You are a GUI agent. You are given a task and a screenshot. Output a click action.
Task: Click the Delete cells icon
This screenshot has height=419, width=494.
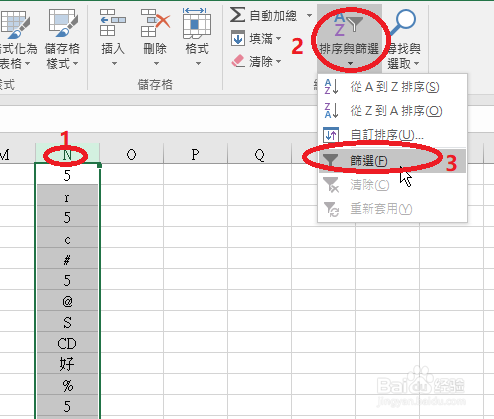155,23
